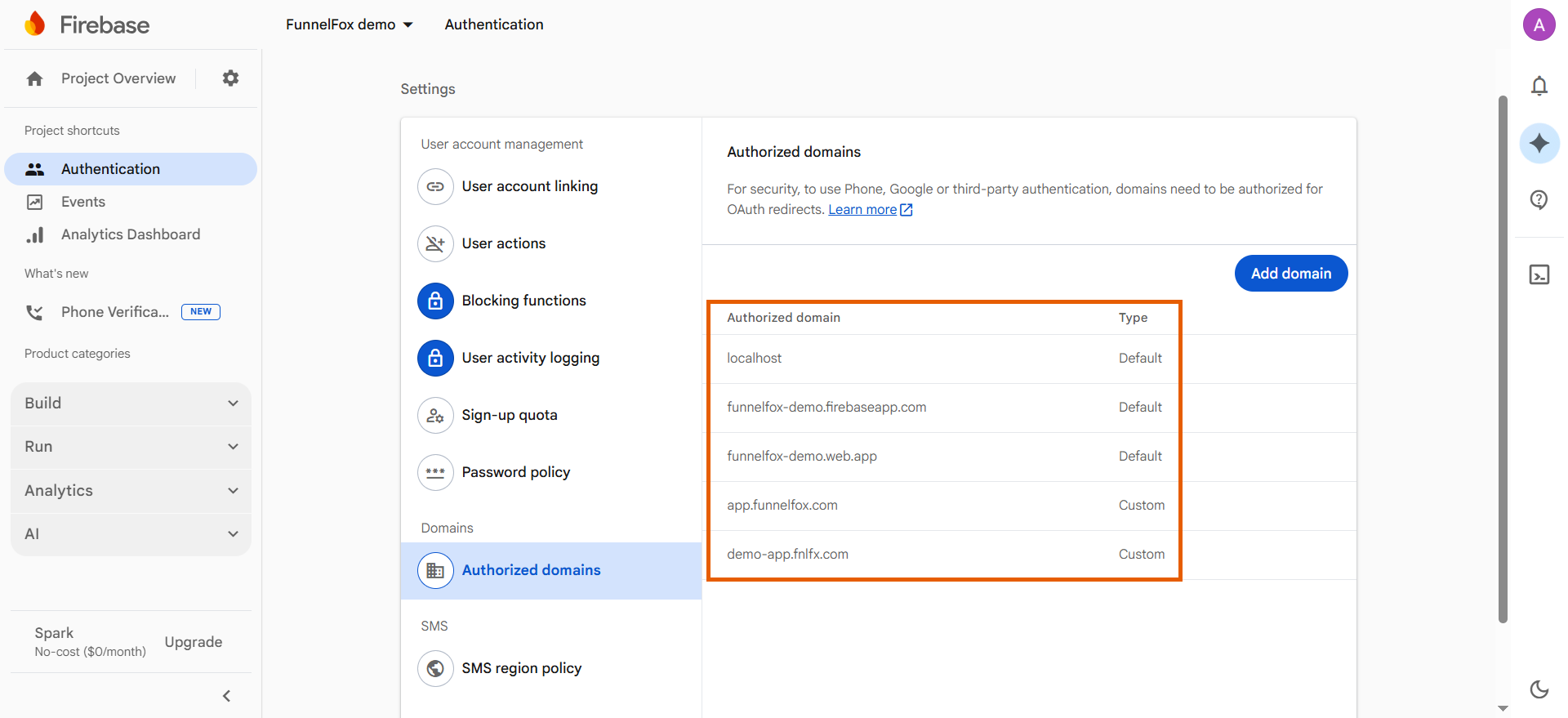Open Password policy settings

point(551,472)
